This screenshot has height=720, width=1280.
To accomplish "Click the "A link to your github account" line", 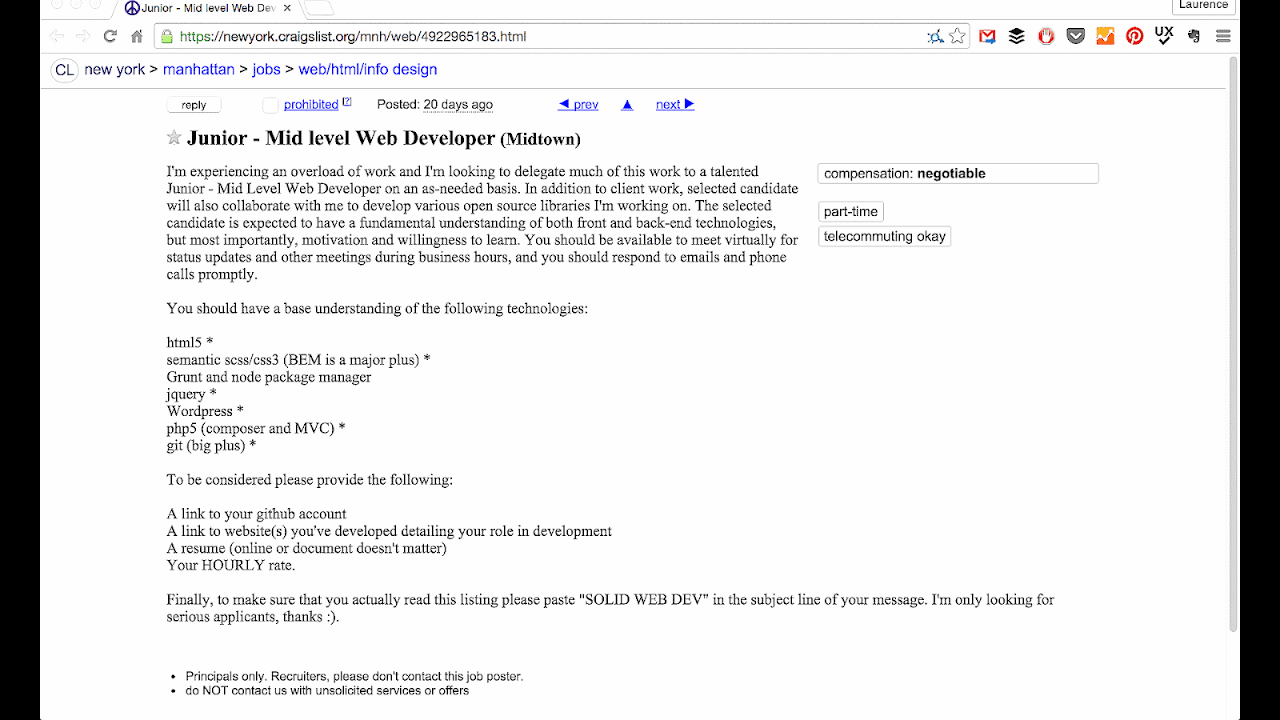I will pos(257,514).
